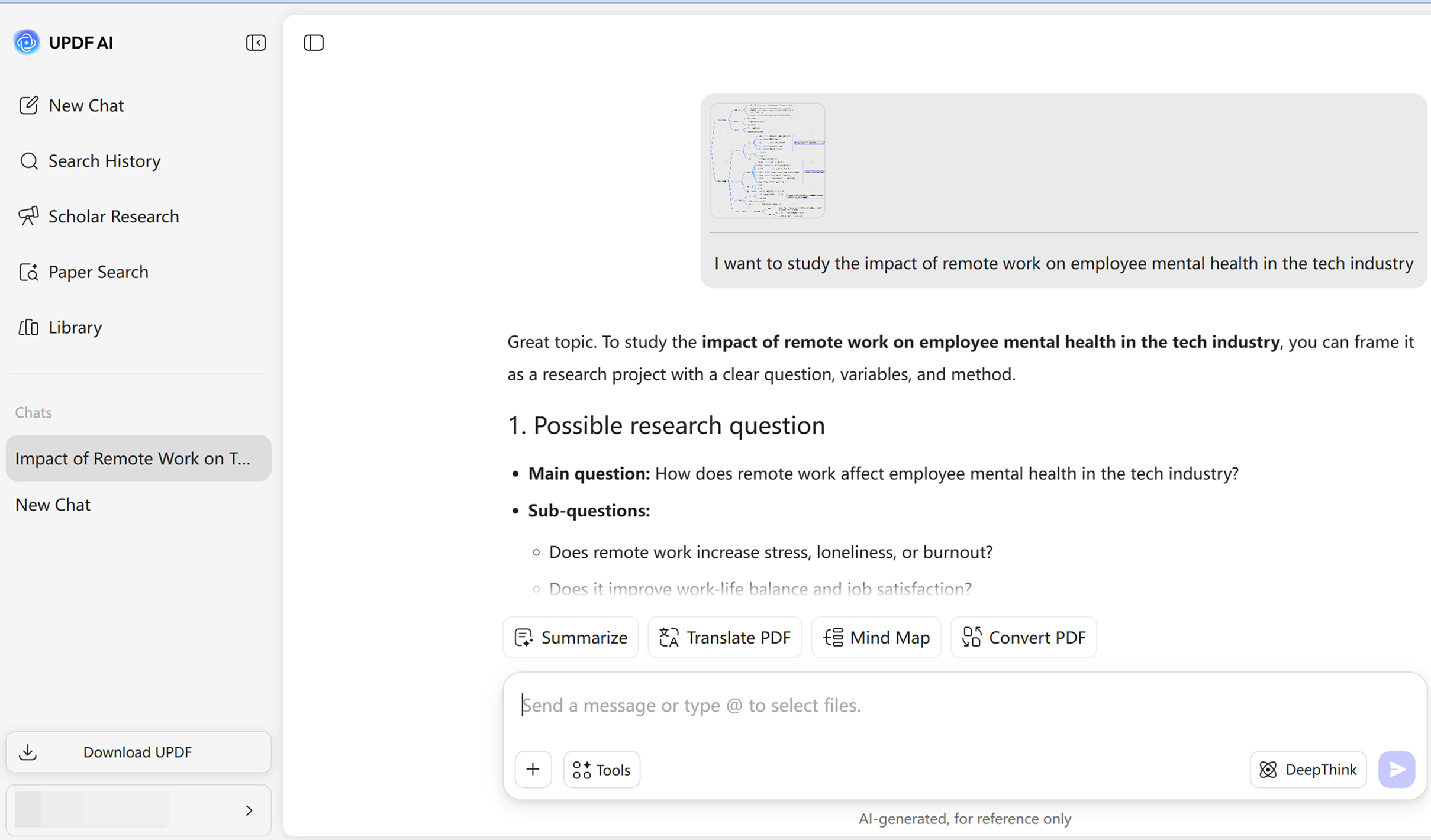Click the '1. Possible research question' heading

point(666,425)
